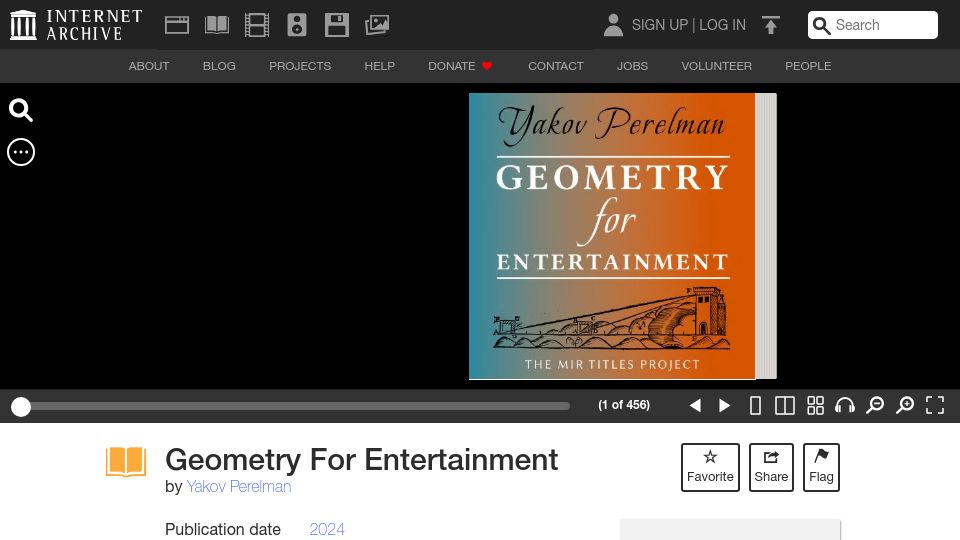This screenshot has height=540, width=960.
Task: Click the "Publication date" label
Action: 223,530
